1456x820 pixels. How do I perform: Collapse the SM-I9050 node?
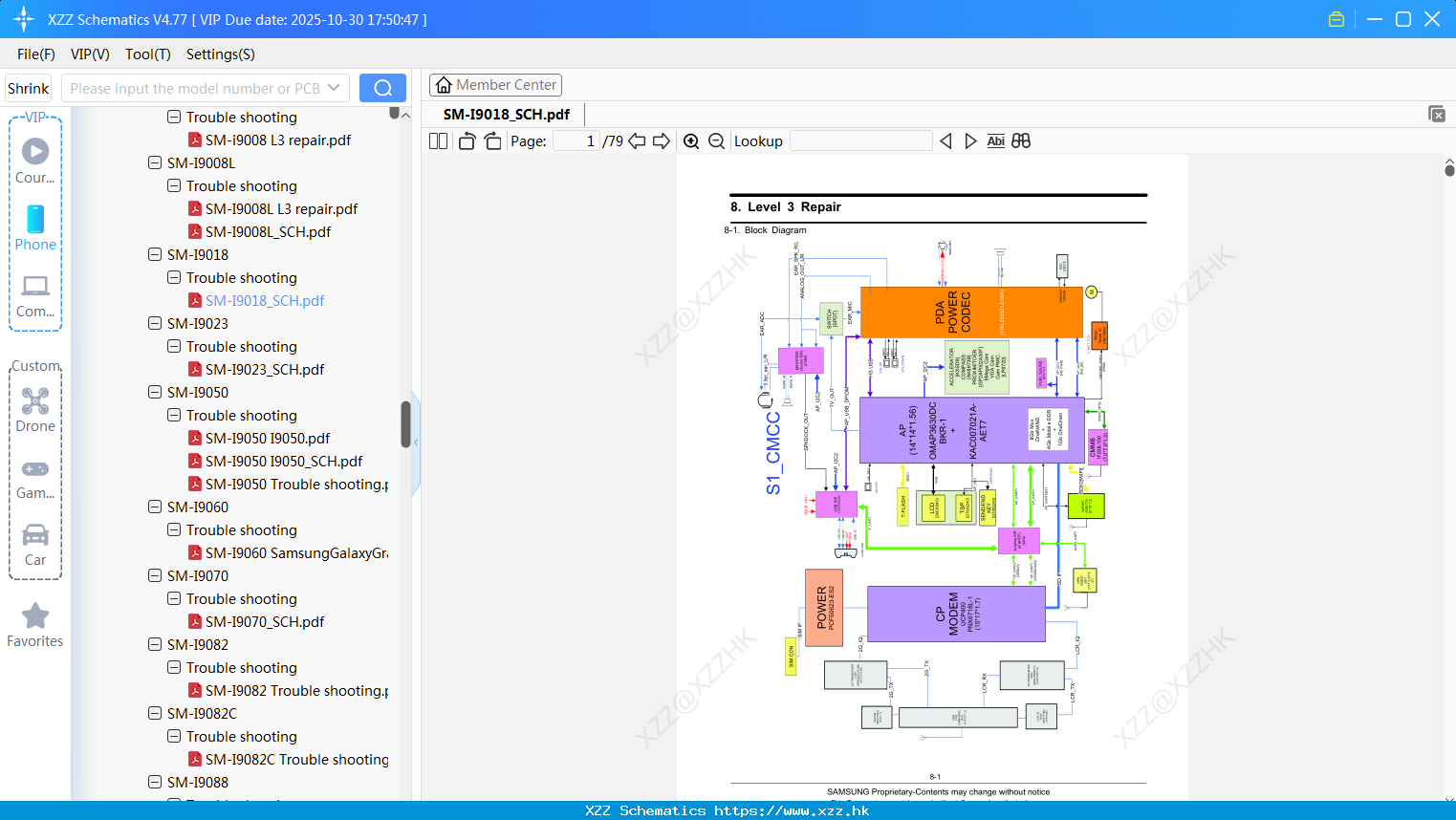click(x=155, y=392)
